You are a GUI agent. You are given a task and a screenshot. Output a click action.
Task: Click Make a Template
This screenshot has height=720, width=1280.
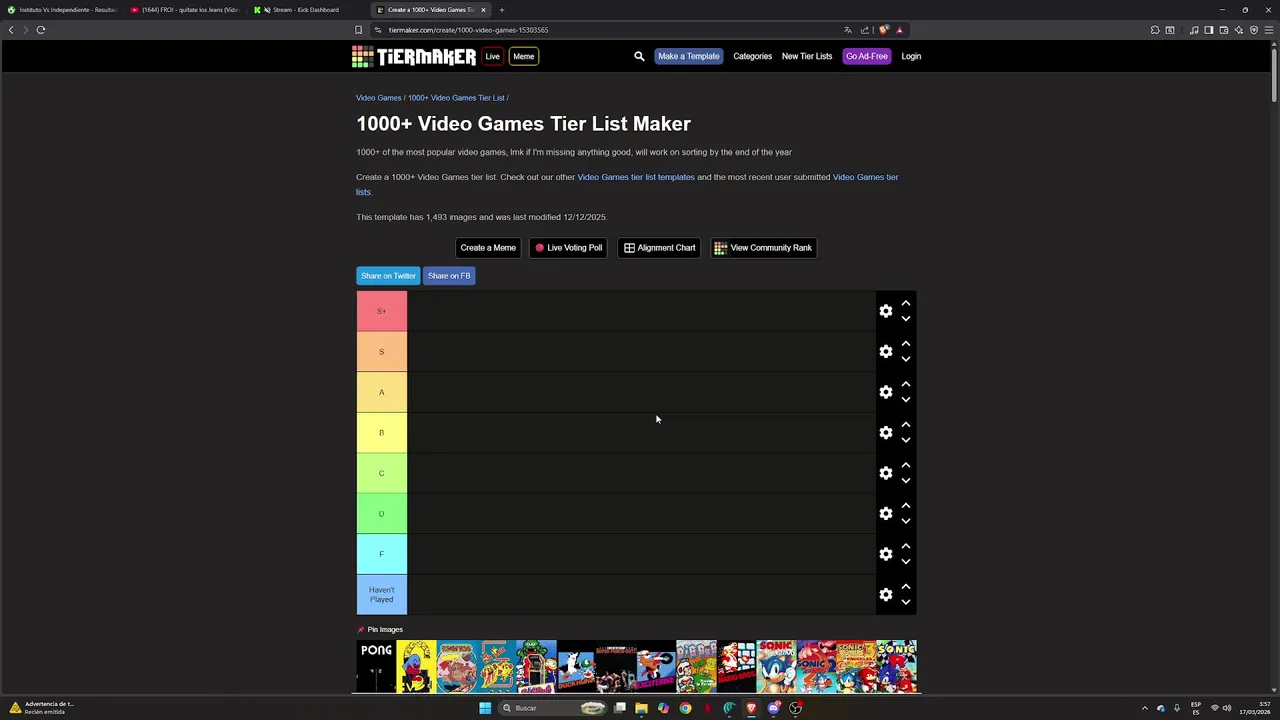[x=689, y=56]
